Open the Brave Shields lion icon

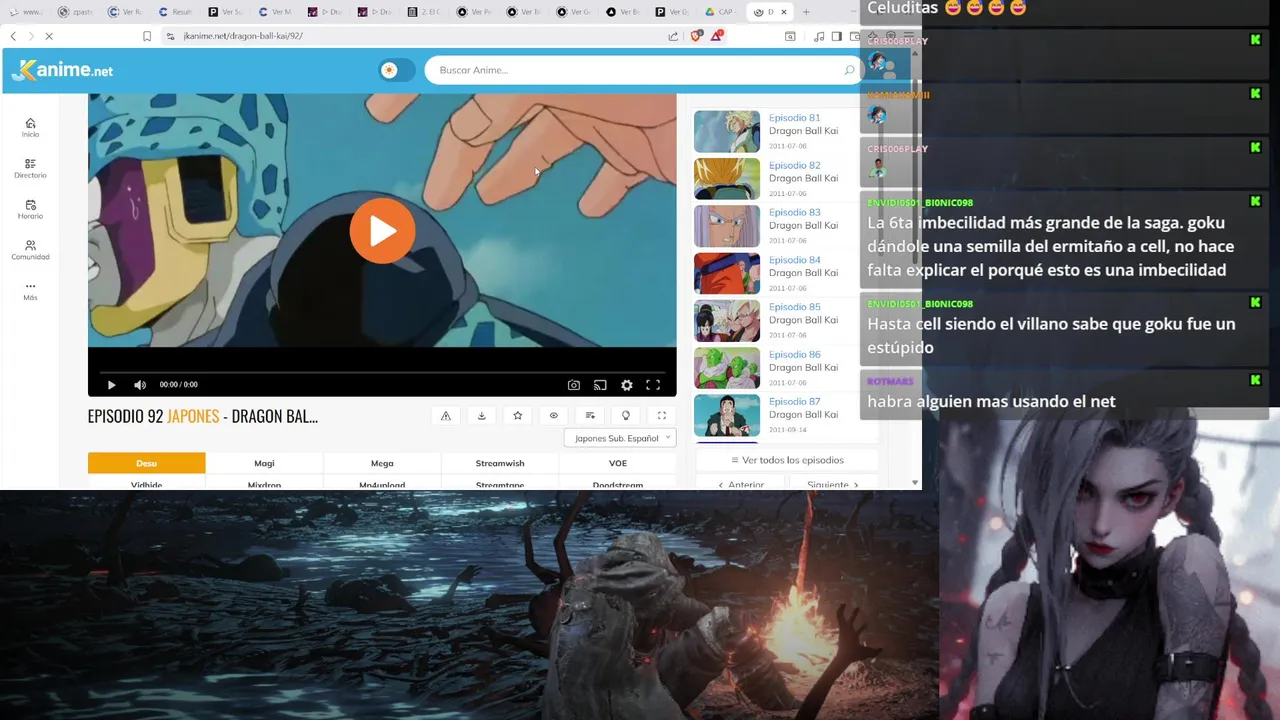coord(697,36)
